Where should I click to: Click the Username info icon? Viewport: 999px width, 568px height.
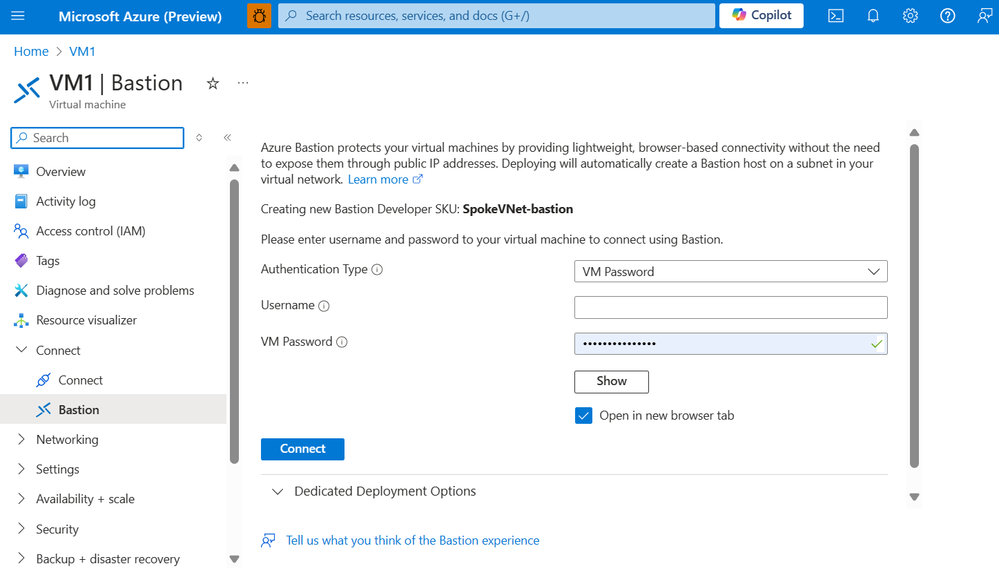click(x=324, y=306)
